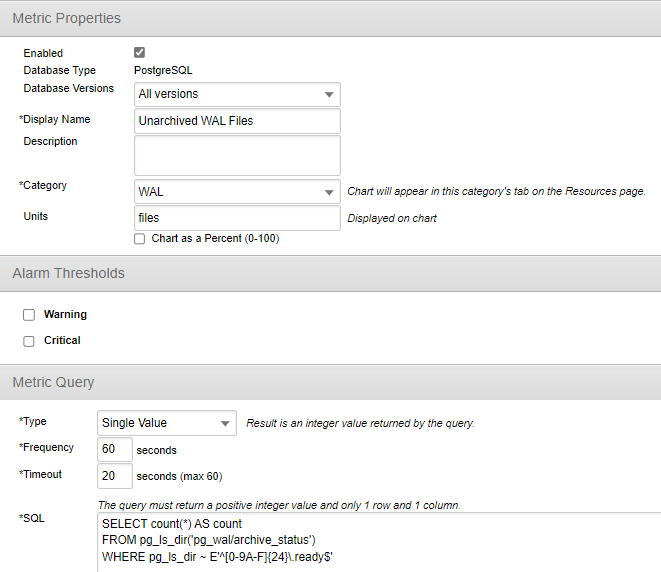Click the PostgreSQL database type text
The height and width of the screenshot is (572, 661).
163,71
